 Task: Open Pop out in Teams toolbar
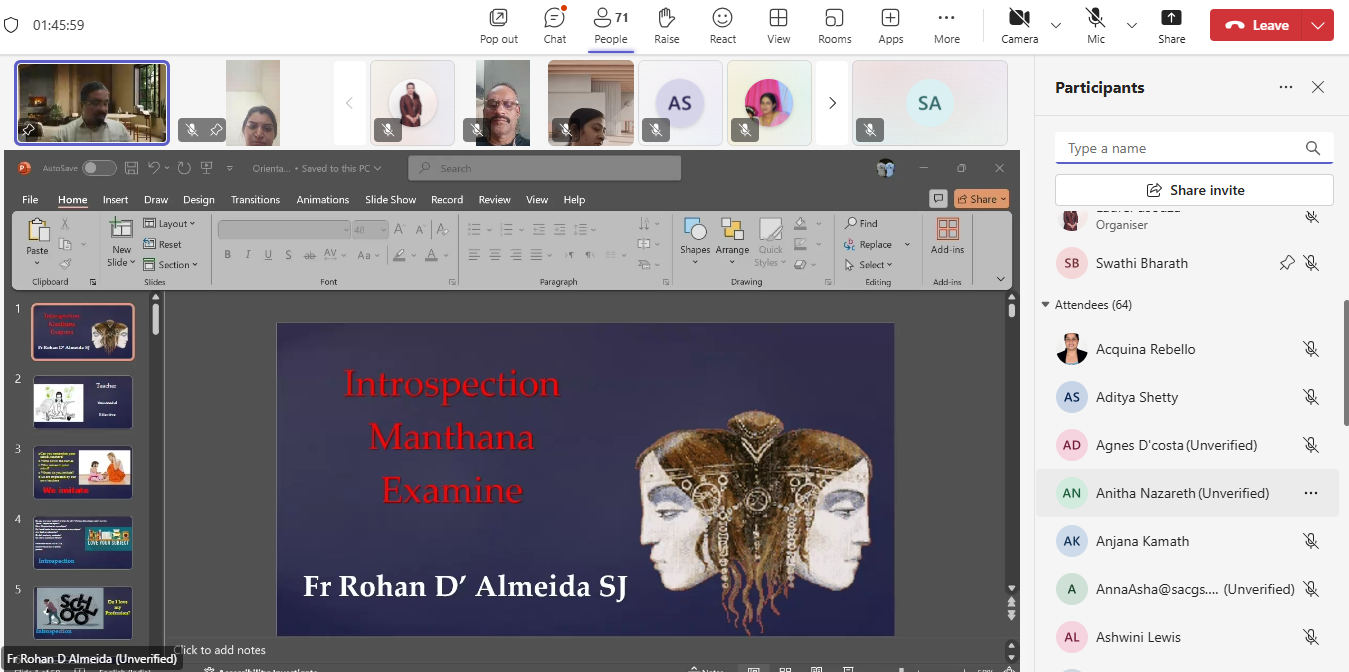(498, 26)
